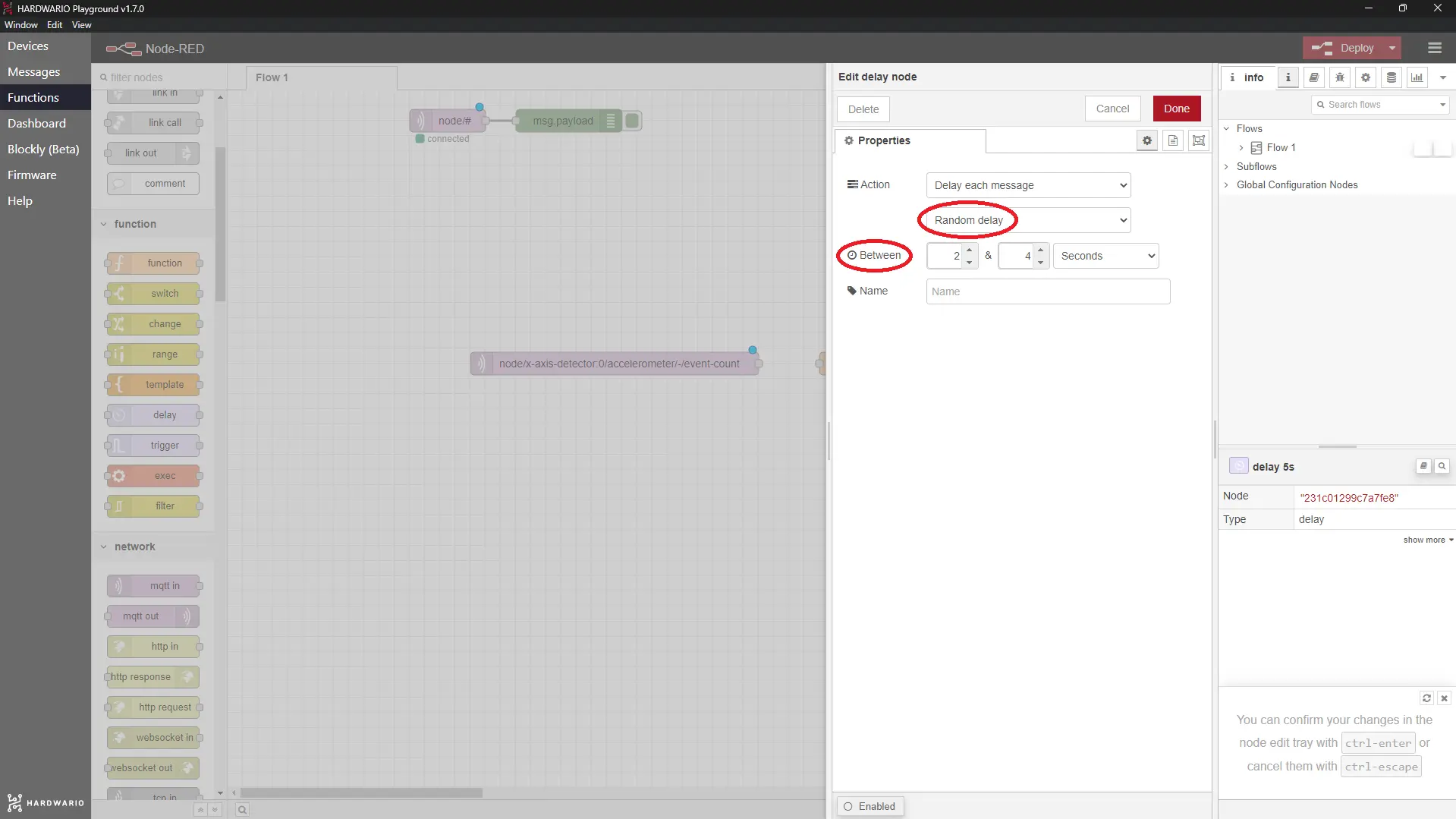Toggle the msg.payload debug node output button
The height and width of the screenshot is (819, 1456).
click(633, 121)
